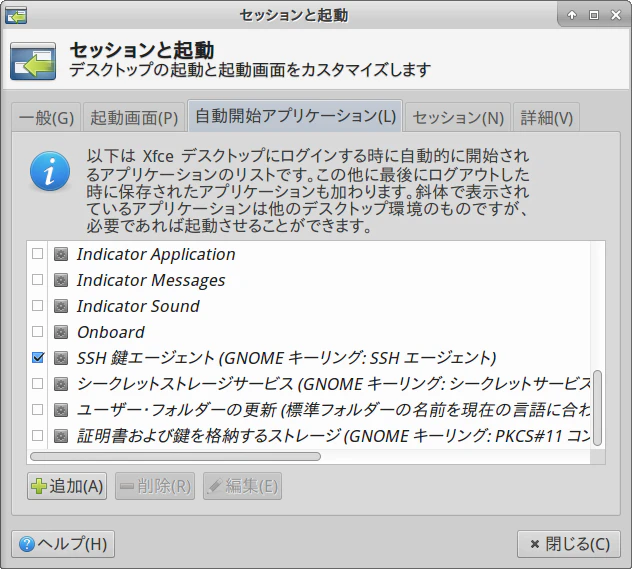Select the Indicator Messages row text
Screen dimensions: 632x569
point(151,280)
